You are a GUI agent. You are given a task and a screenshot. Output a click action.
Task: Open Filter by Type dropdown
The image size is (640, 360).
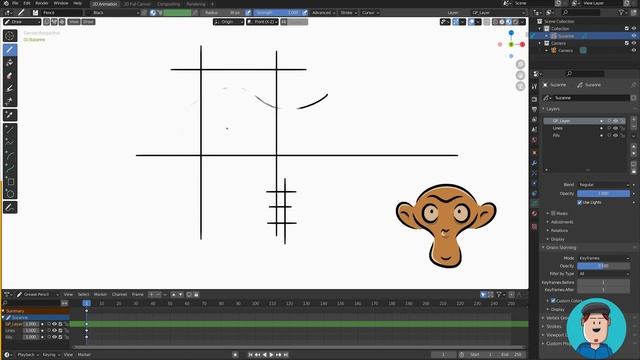pyautogui.click(x=603, y=274)
